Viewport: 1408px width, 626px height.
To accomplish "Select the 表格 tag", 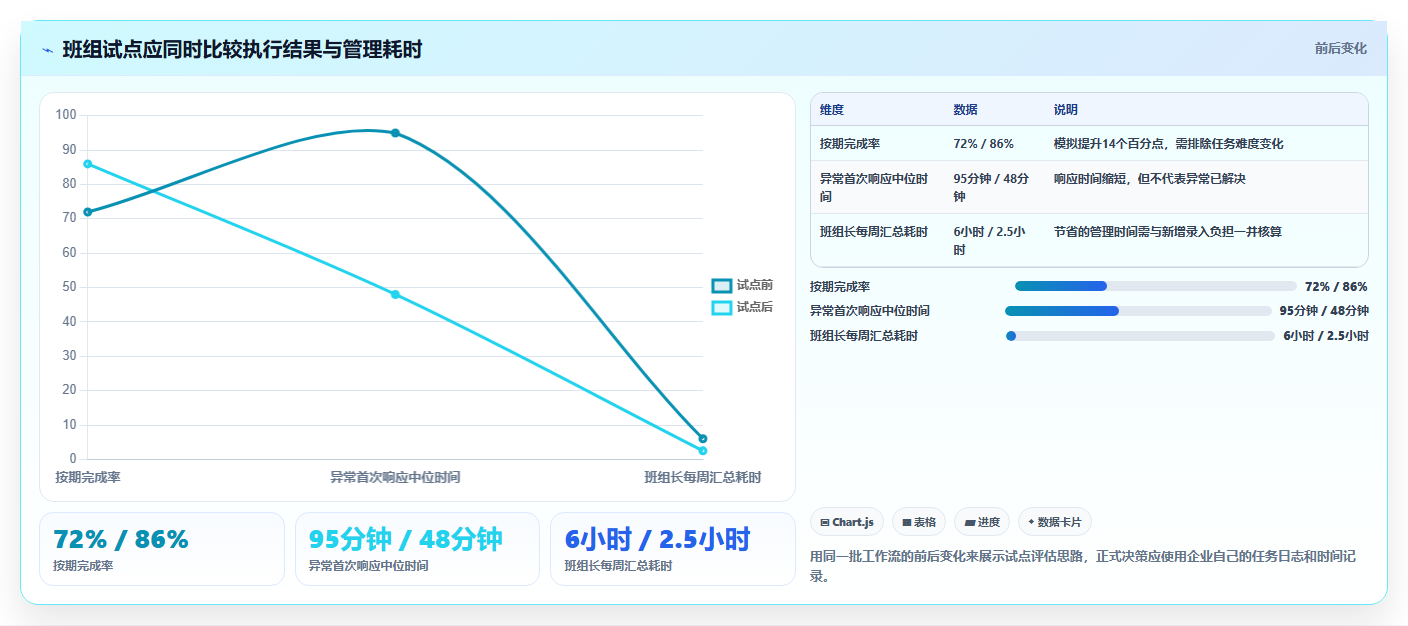I will pos(918,522).
